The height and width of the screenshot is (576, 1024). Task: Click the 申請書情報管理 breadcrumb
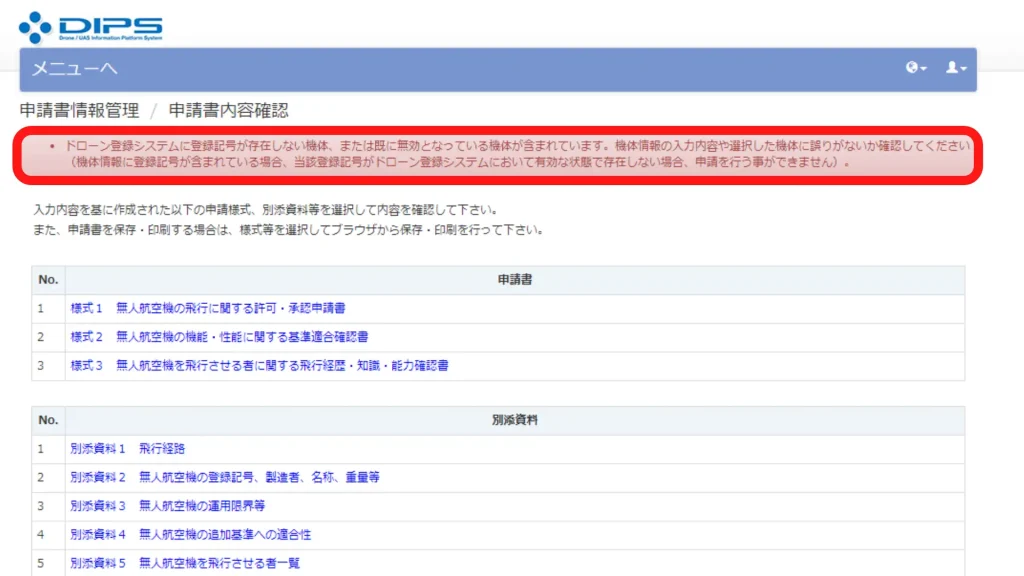(79, 110)
